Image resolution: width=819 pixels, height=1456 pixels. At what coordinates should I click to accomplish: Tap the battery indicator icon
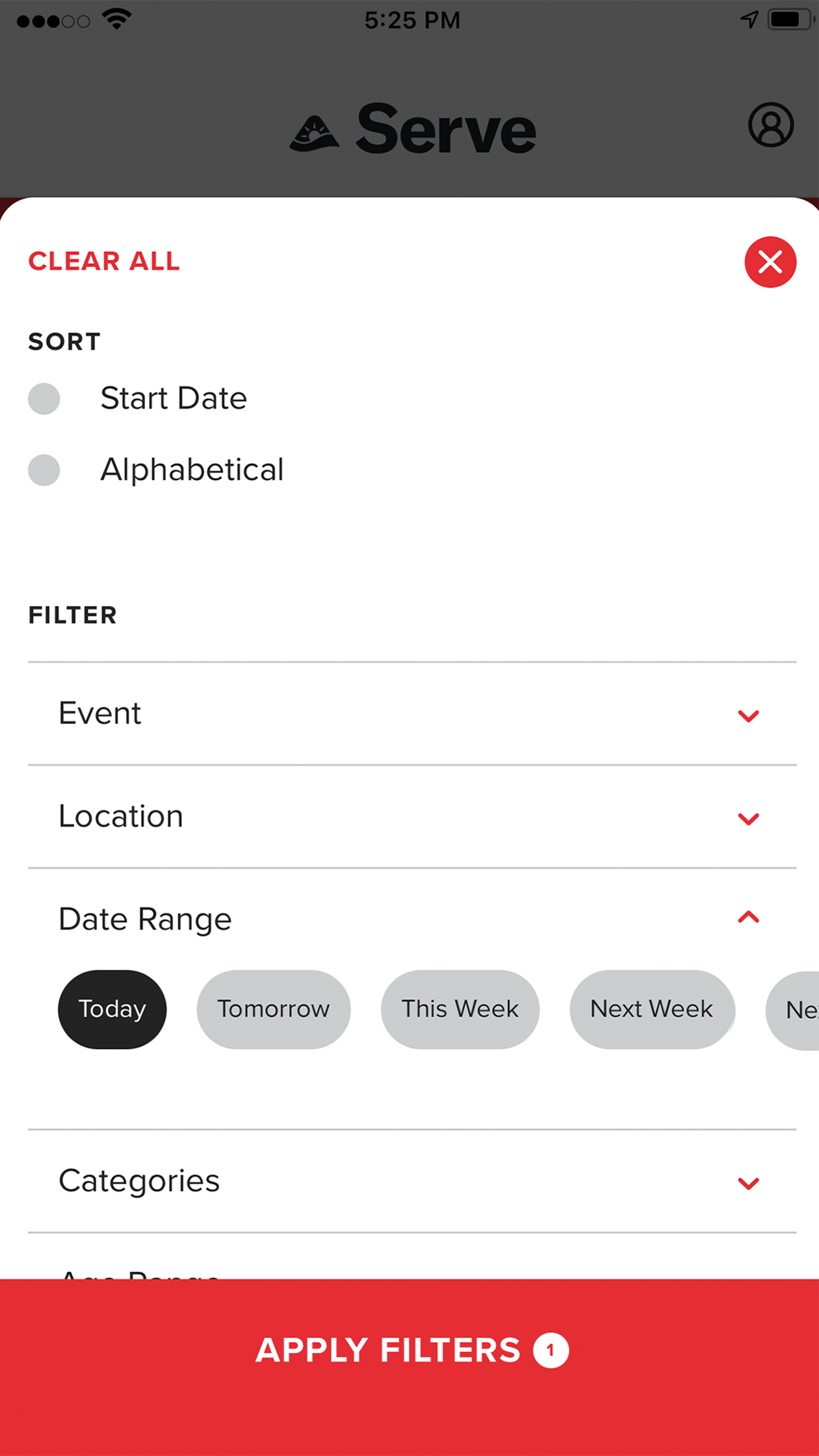click(790, 20)
